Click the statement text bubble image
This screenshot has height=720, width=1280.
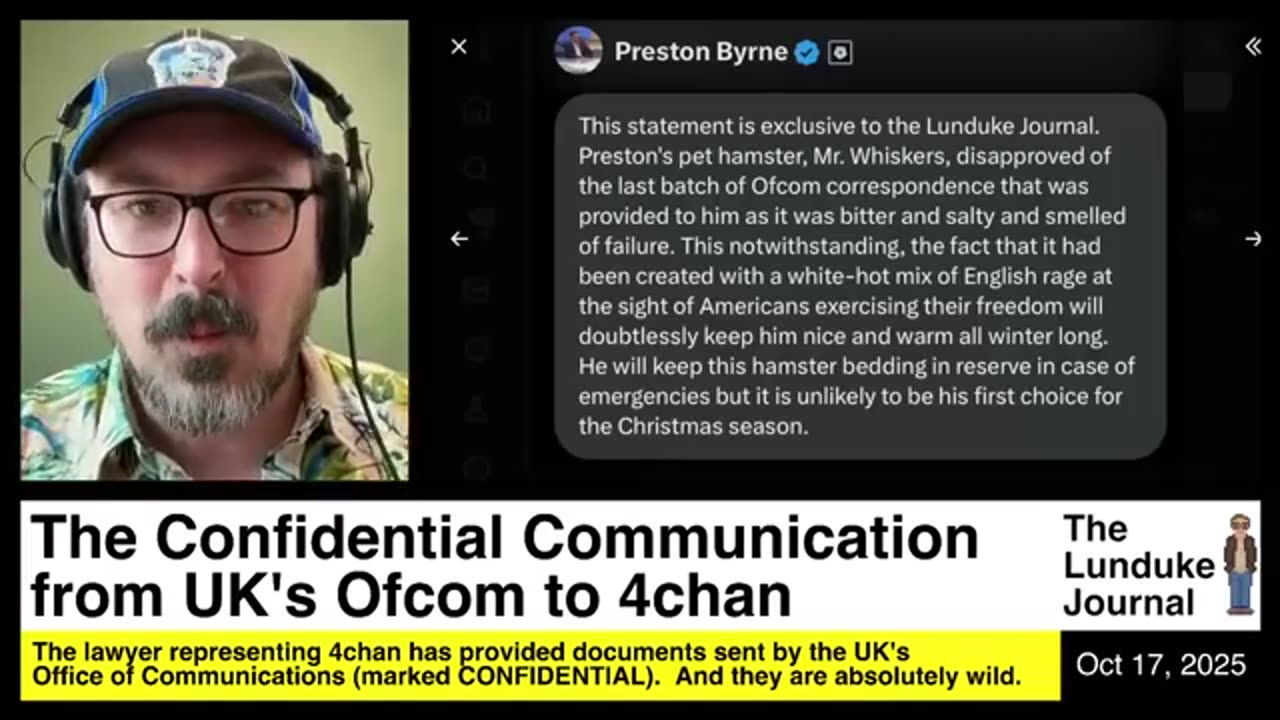coord(860,276)
